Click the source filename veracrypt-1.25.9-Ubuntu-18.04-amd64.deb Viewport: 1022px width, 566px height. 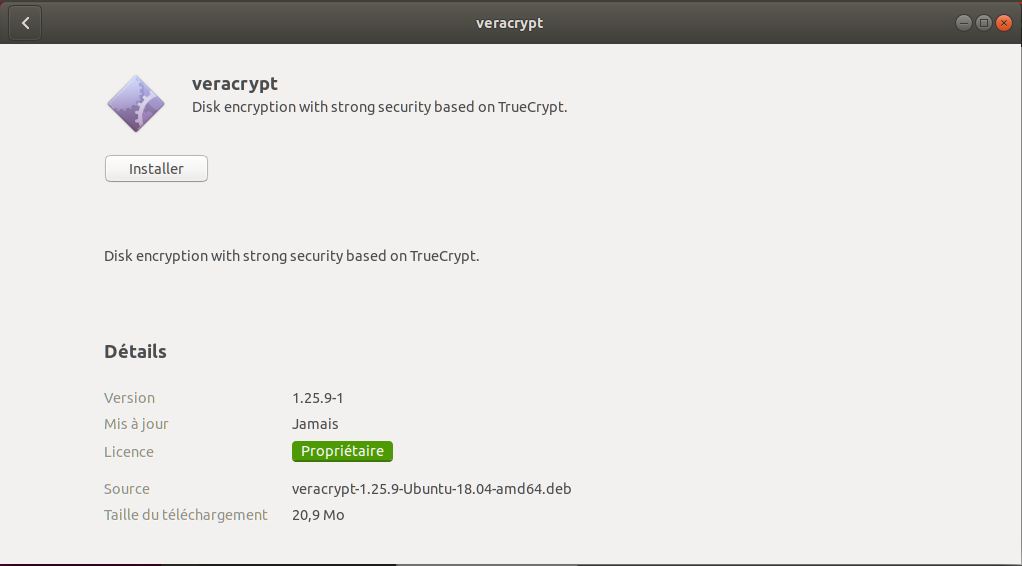(x=431, y=489)
